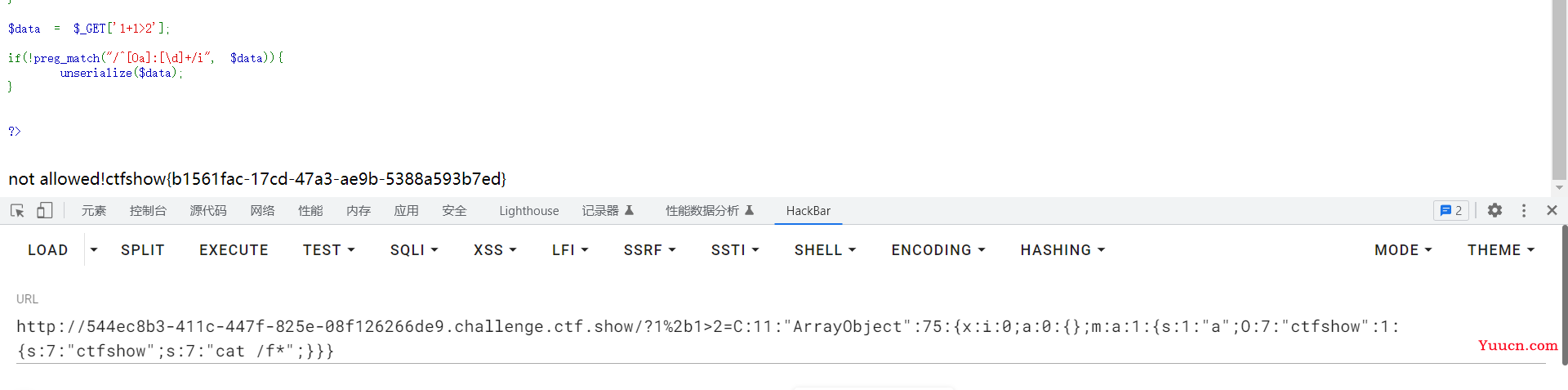
Task: Open the DevTools three-dot menu
Action: [1524, 210]
